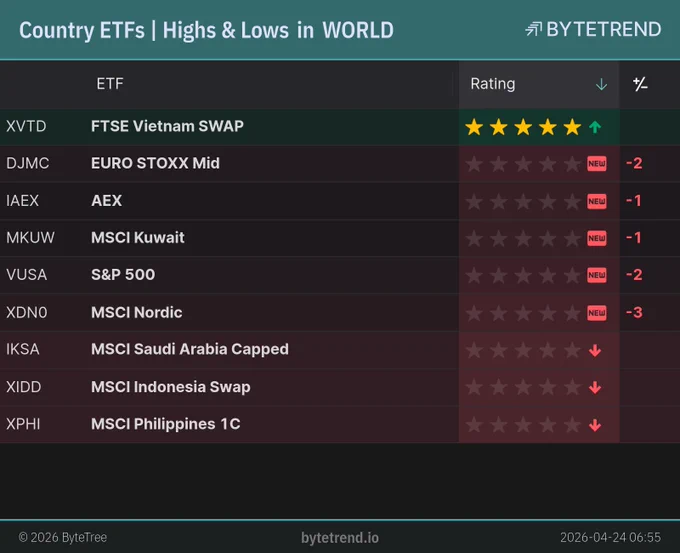This screenshot has height=553, width=680.
Task: Click the NEW badge on VUSA row
Action: coord(597,275)
